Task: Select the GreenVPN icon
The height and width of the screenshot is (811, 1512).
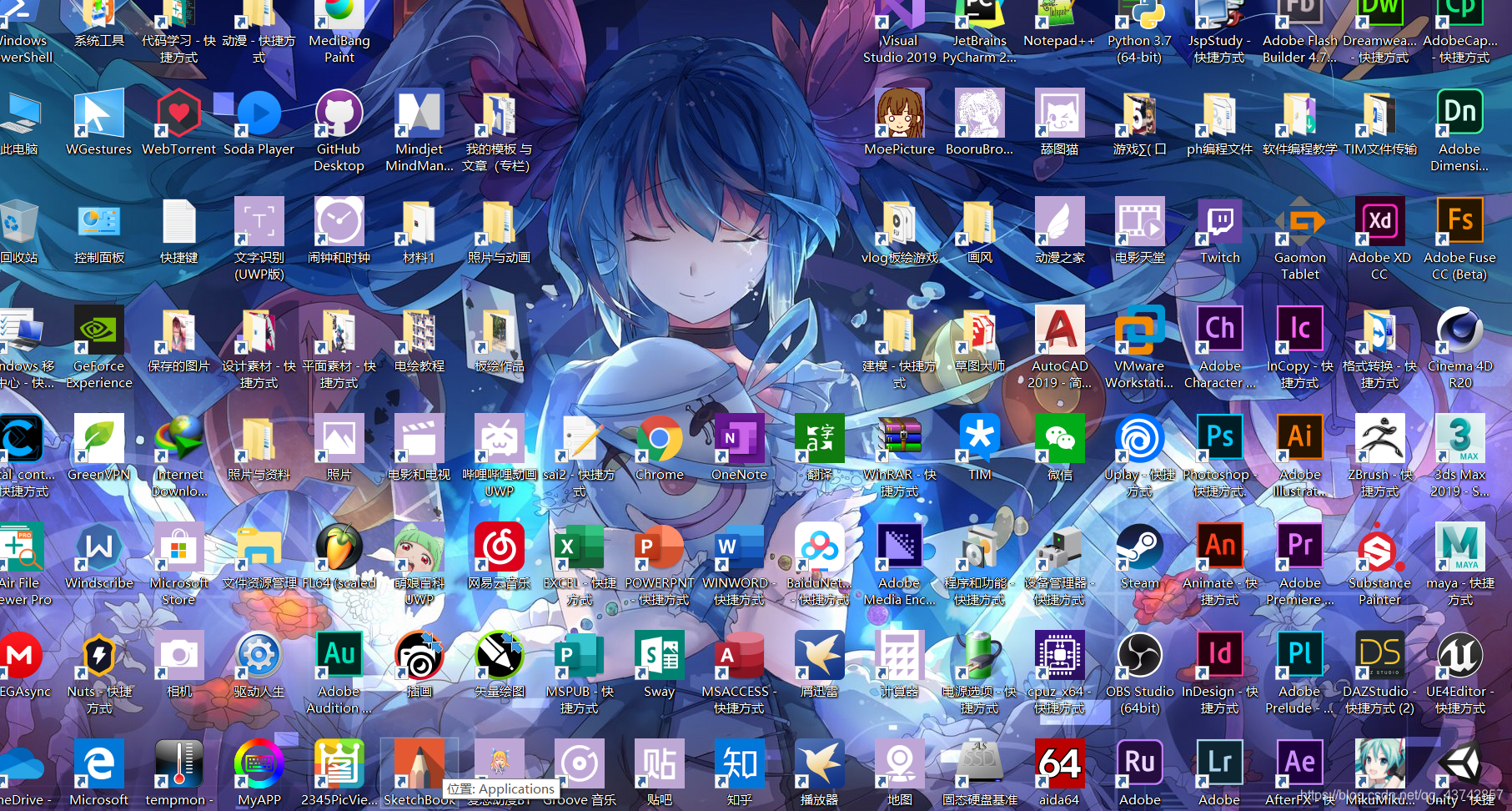Action: [98, 439]
